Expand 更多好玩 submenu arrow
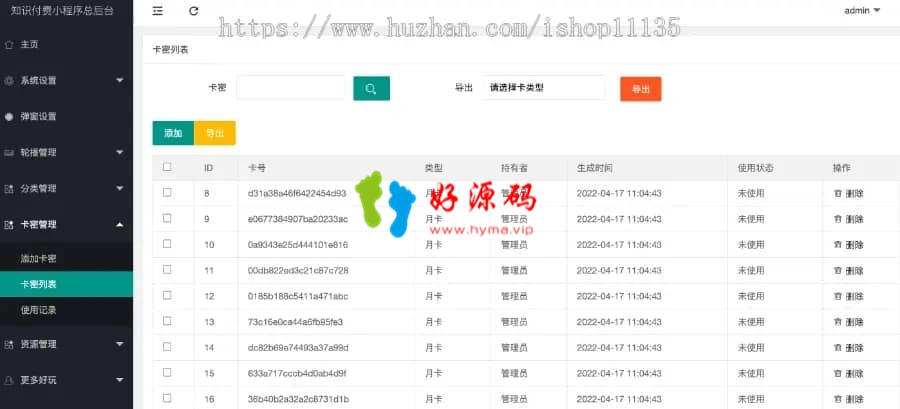Screen dimensions: 900x409 point(119,380)
